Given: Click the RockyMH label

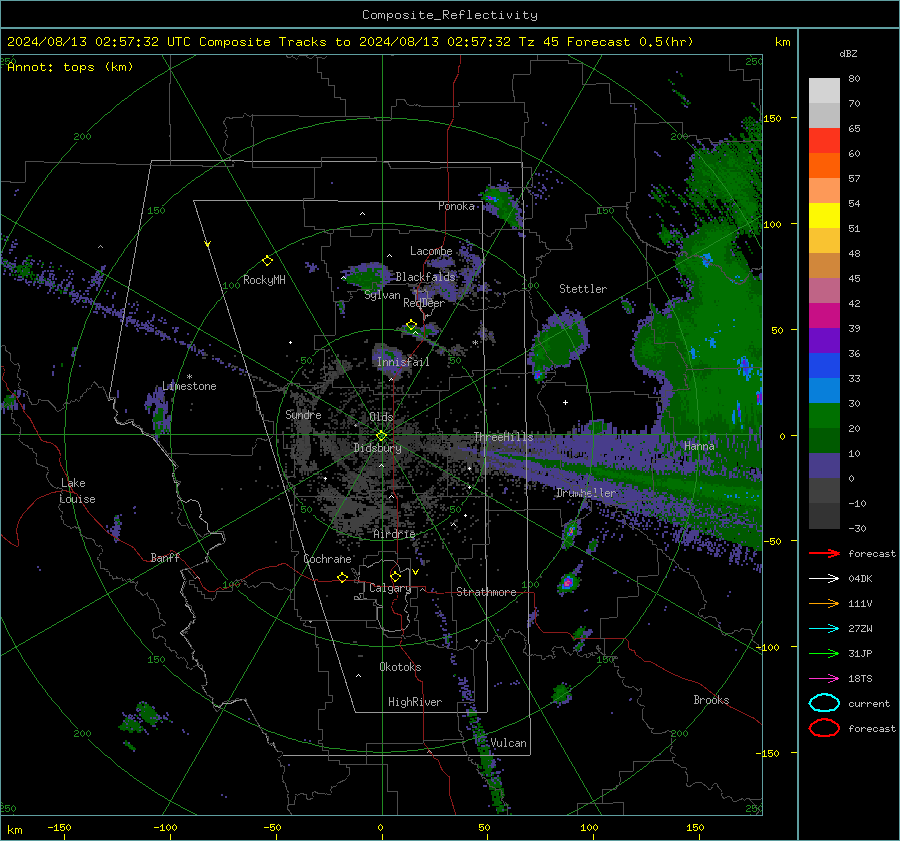Looking at the screenshot, I should pos(264,280).
